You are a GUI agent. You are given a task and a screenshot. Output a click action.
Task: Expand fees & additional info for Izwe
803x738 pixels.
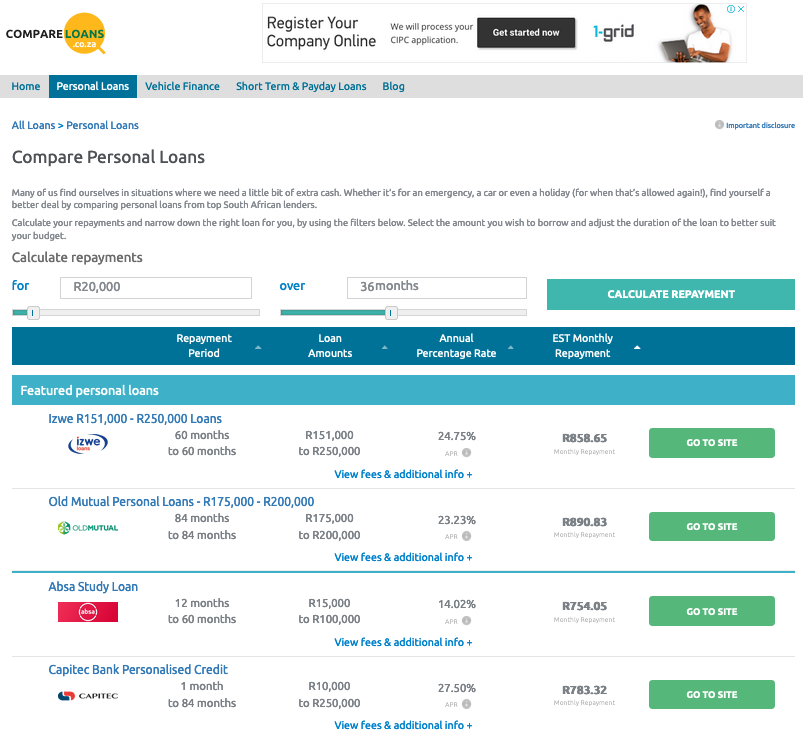[x=403, y=474]
